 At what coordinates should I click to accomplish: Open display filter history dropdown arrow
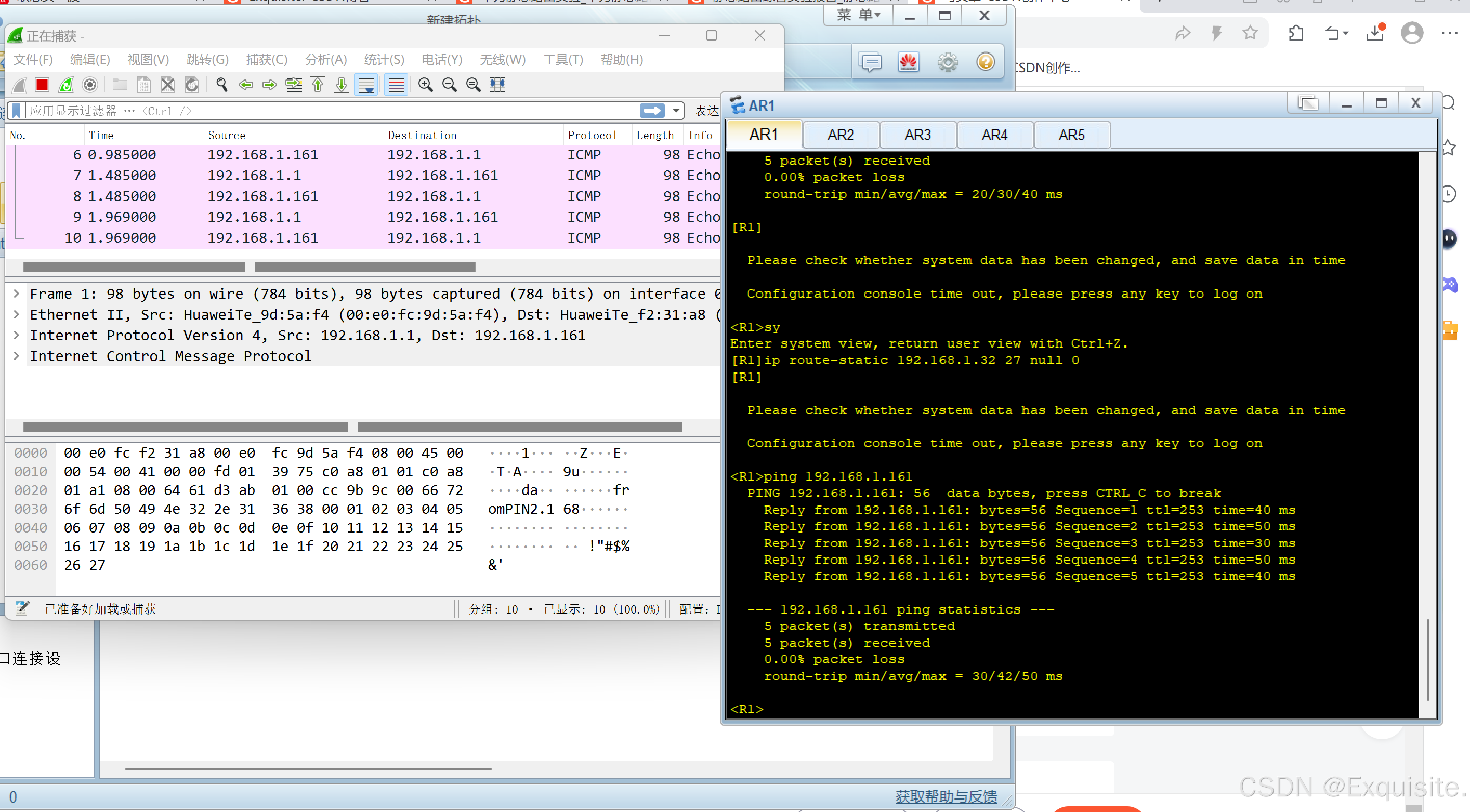tap(676, 111)
